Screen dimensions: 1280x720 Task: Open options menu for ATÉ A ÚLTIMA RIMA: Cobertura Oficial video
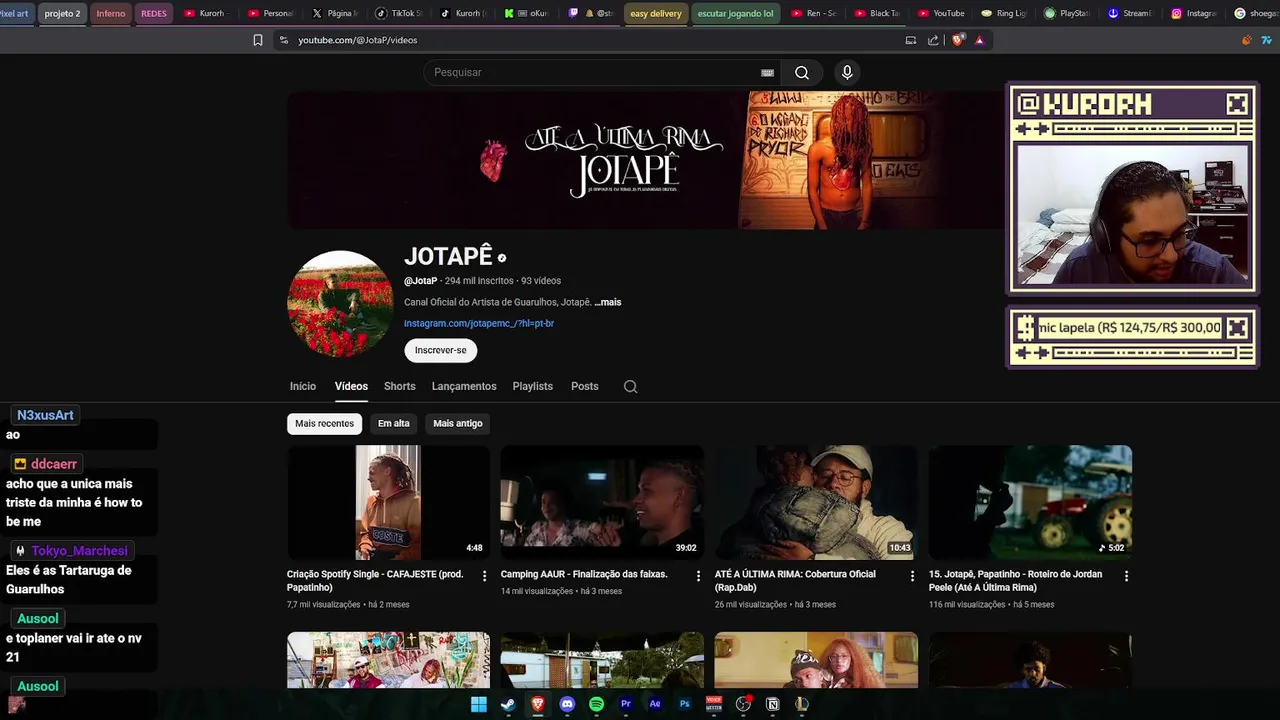[912, 576]
